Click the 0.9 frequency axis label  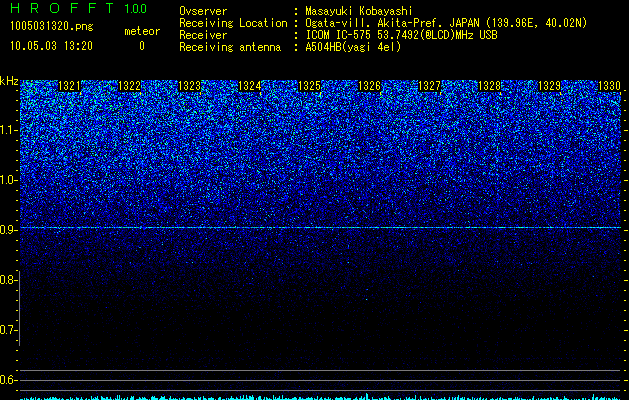point(8,230)
